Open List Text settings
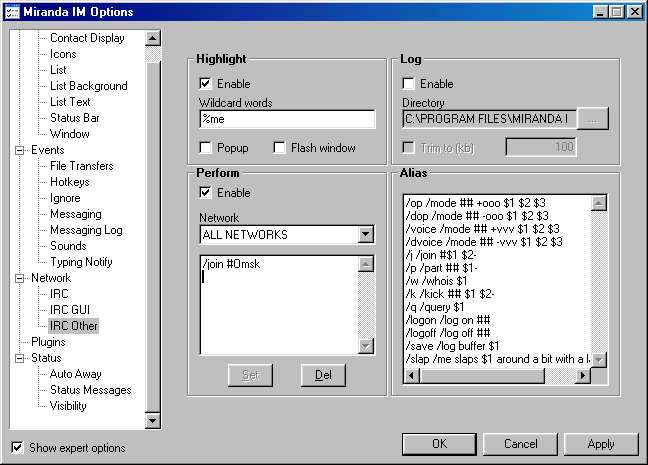 click(x=70, y=102)
